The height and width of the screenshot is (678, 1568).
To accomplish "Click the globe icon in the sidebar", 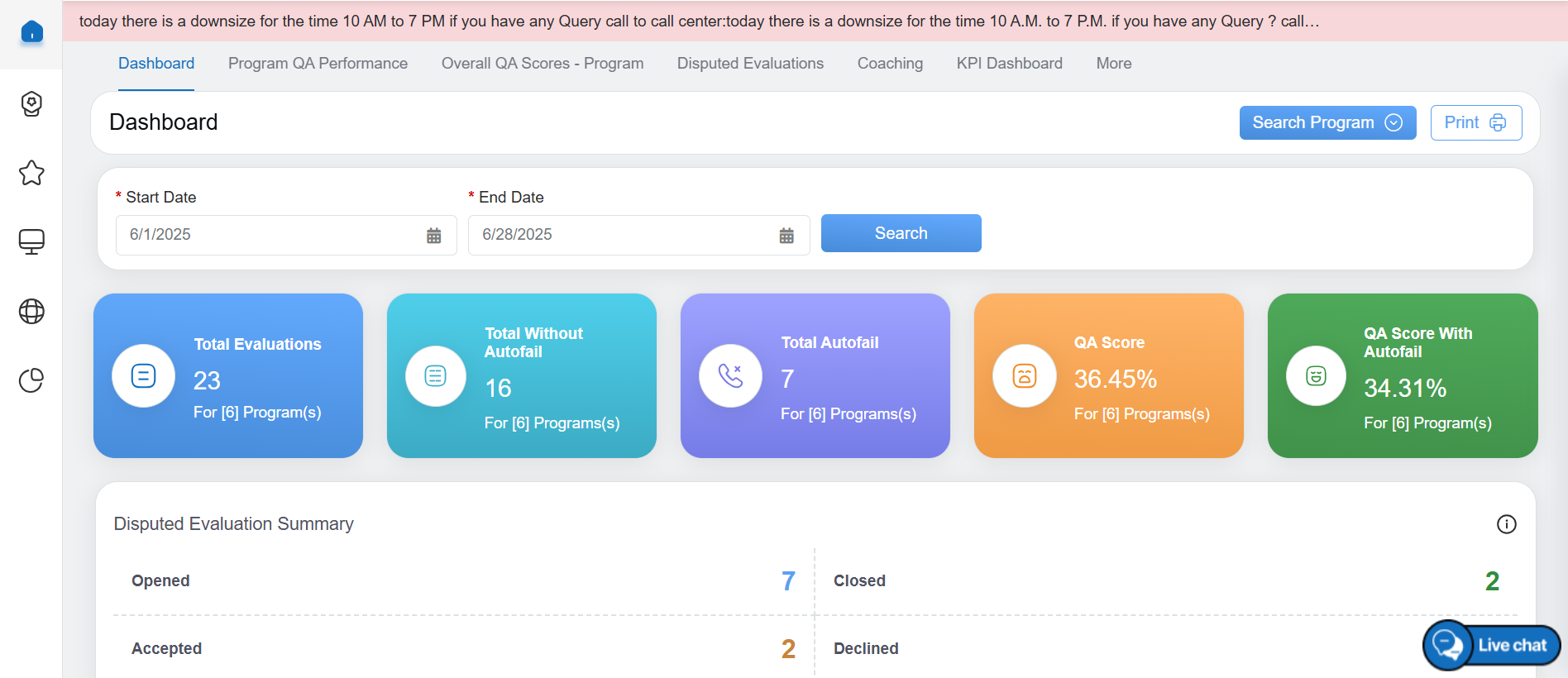I will coord(31,311).
